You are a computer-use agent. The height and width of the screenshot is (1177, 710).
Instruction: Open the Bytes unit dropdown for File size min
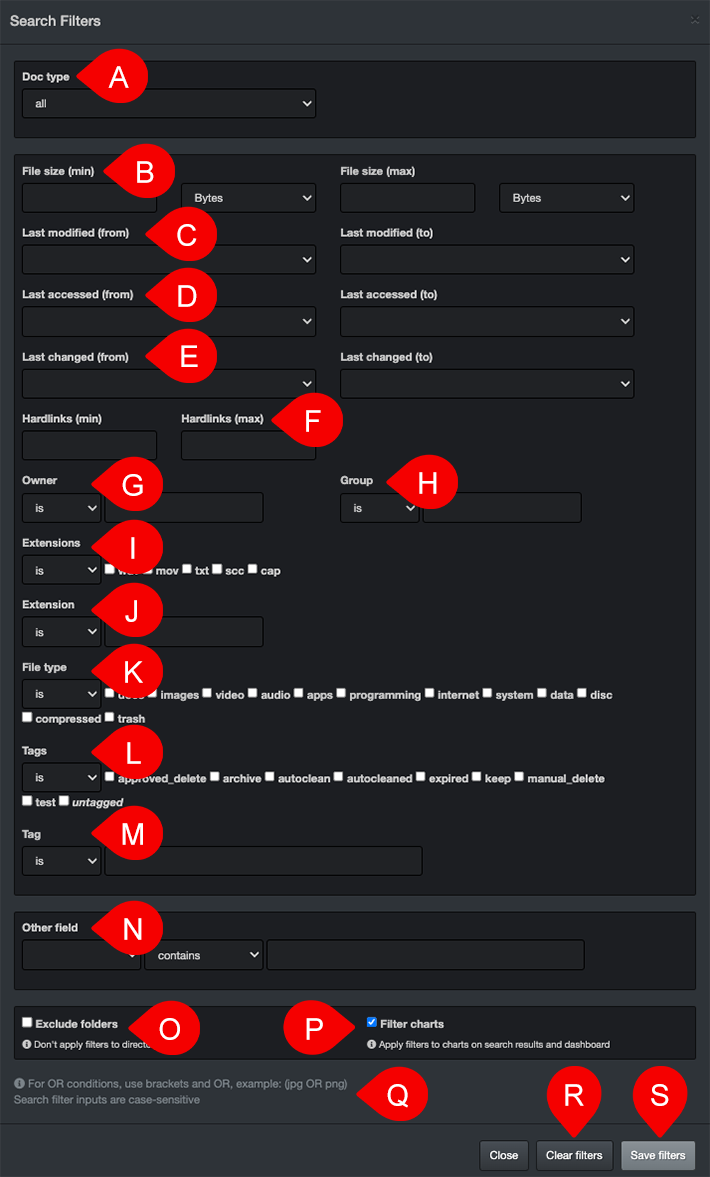click(x=248, y=197)
